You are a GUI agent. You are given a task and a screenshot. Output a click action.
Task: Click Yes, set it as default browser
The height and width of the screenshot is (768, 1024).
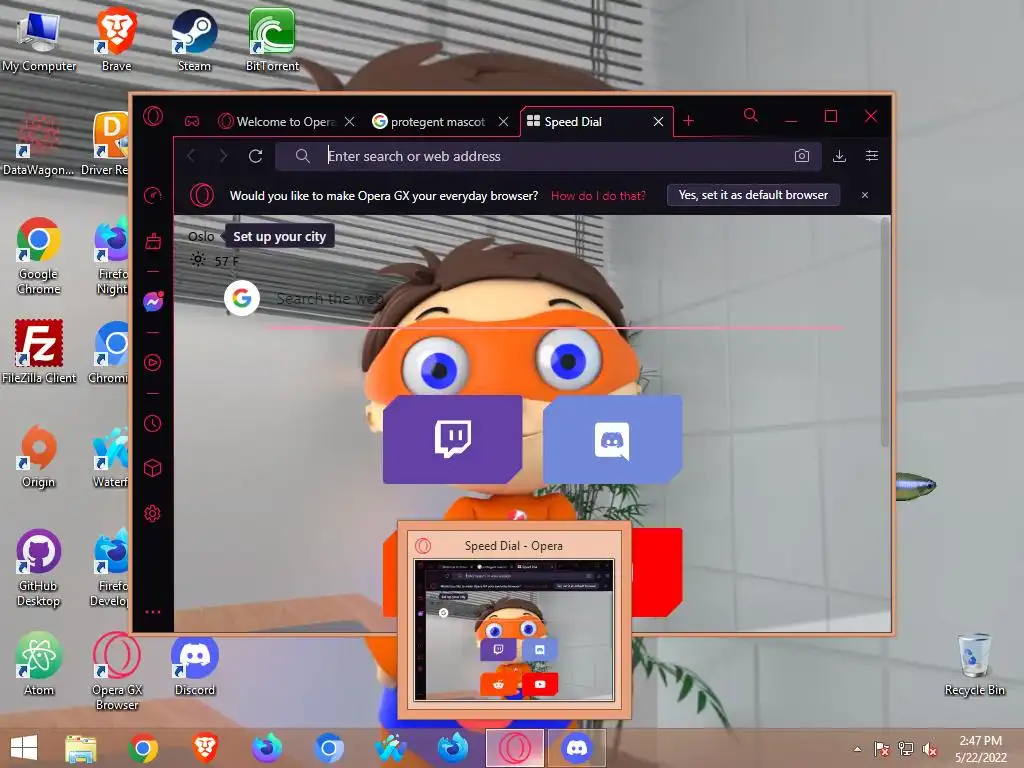753,195
